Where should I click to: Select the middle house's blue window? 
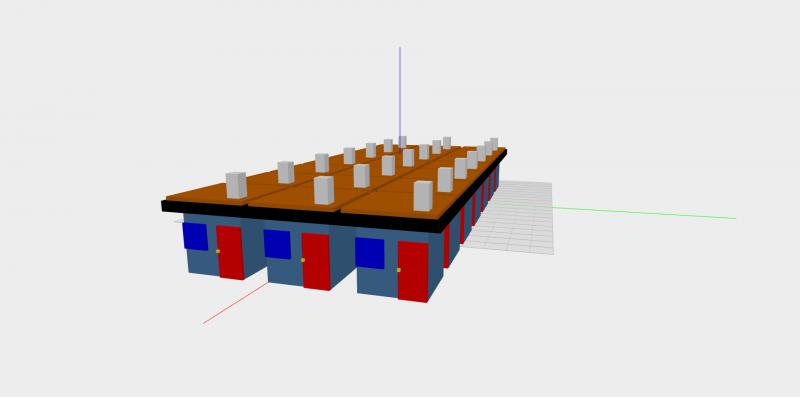point(277,244)
